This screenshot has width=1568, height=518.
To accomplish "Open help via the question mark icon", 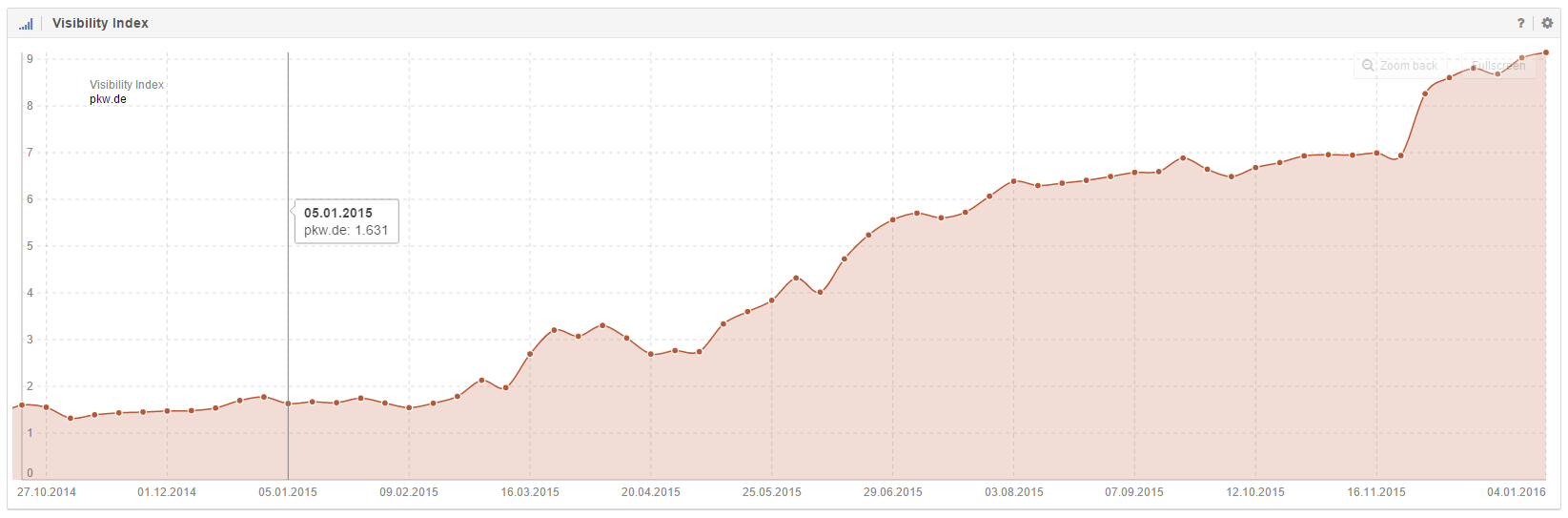I will (x=1520, y=23).
